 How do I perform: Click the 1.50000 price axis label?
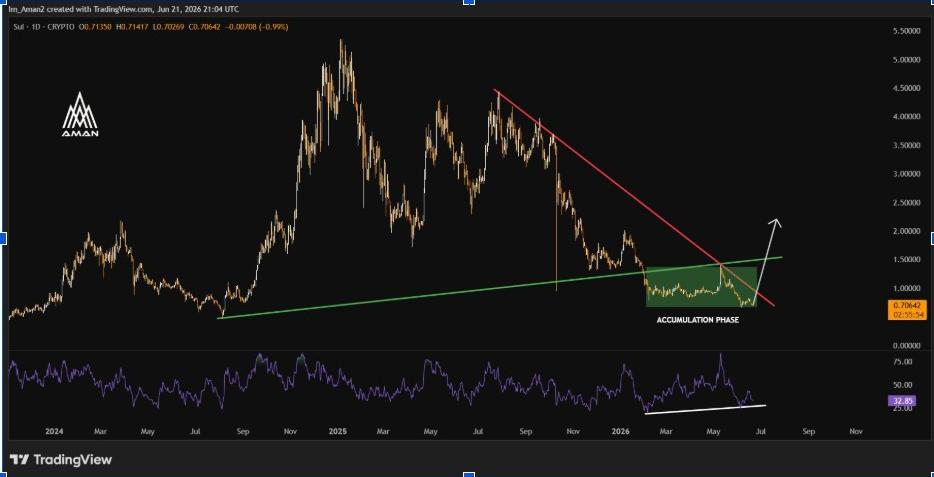tap(905, 260)
